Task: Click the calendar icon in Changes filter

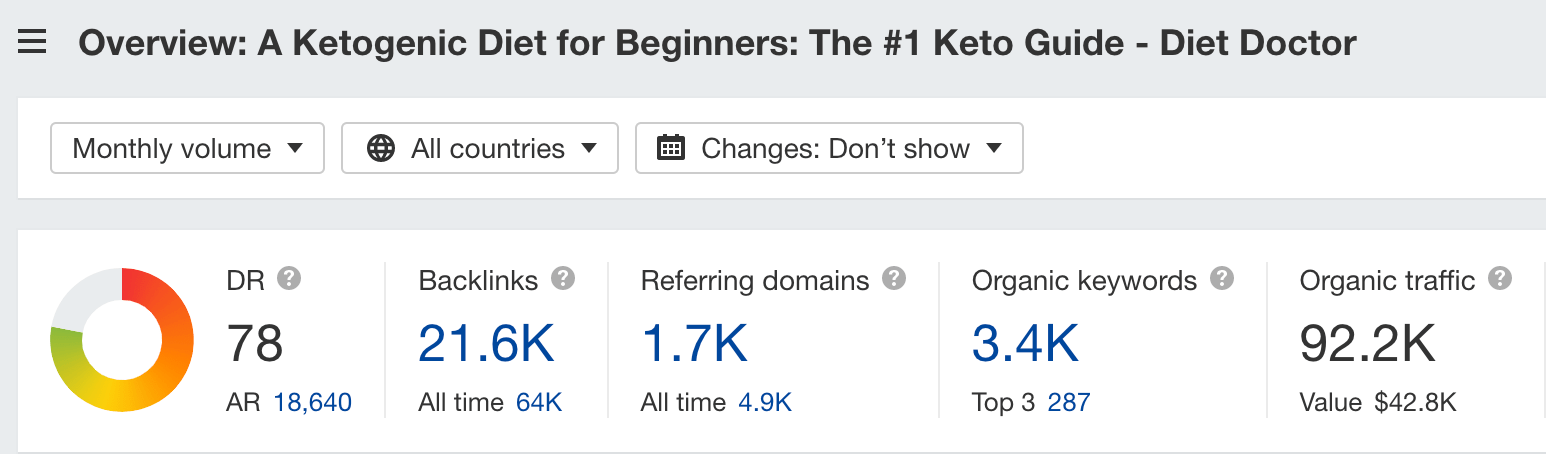Action: pyautogui.click(x=670, y=149)
